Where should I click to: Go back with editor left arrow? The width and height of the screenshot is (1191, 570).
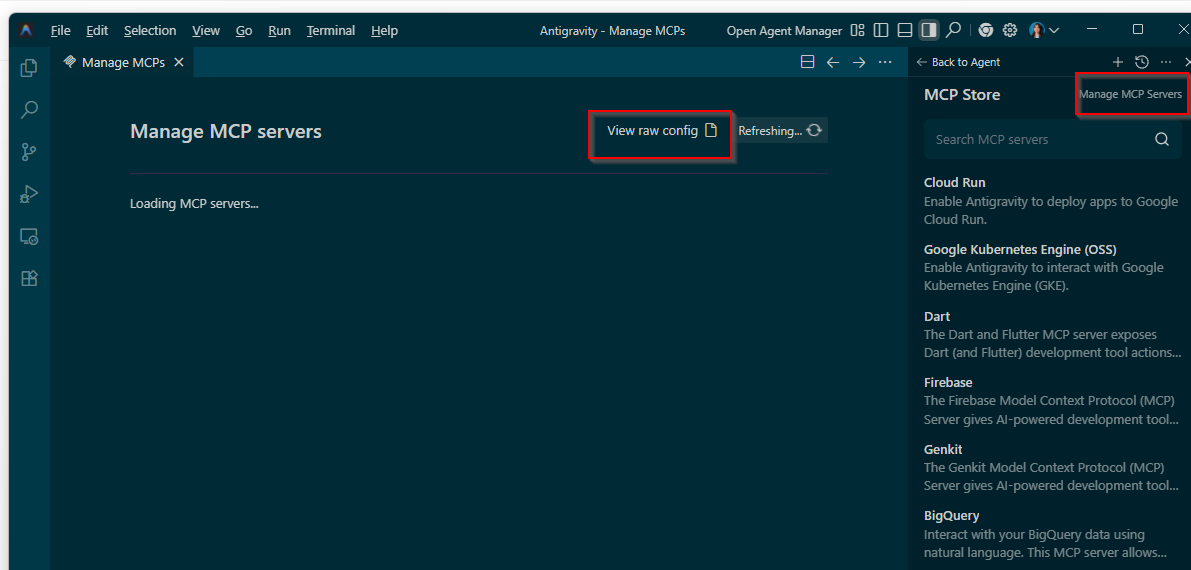[x=833, y=62]
